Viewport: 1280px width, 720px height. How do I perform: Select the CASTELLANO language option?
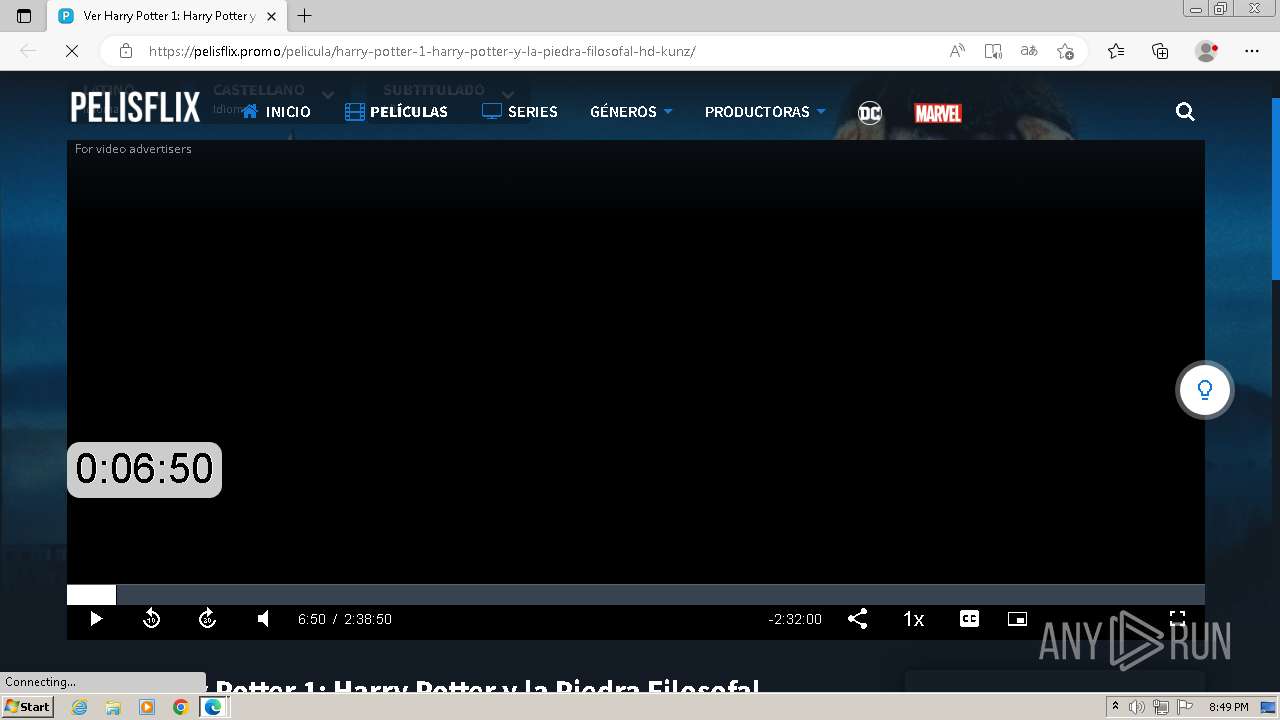[x=258, y=90]
